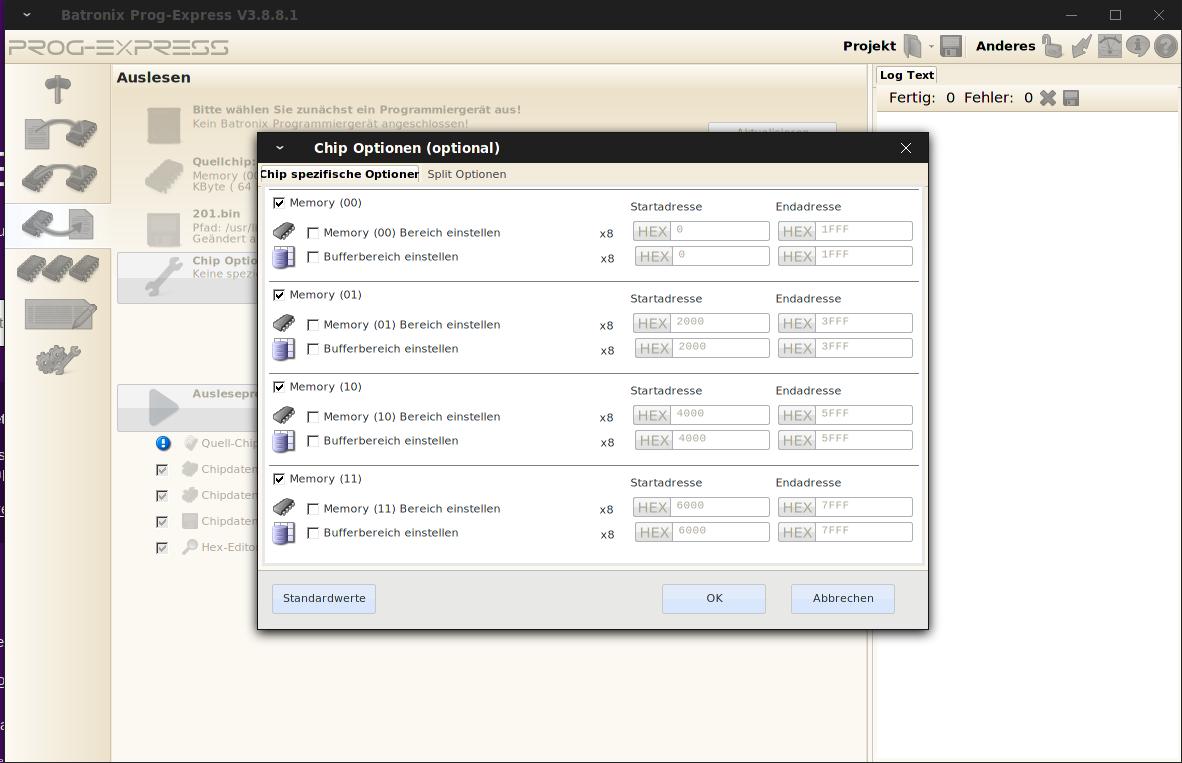This screenshot has width=1182, height=763.
Task: Open the file editor with pencil icon
Action: [x=60, y=314]
